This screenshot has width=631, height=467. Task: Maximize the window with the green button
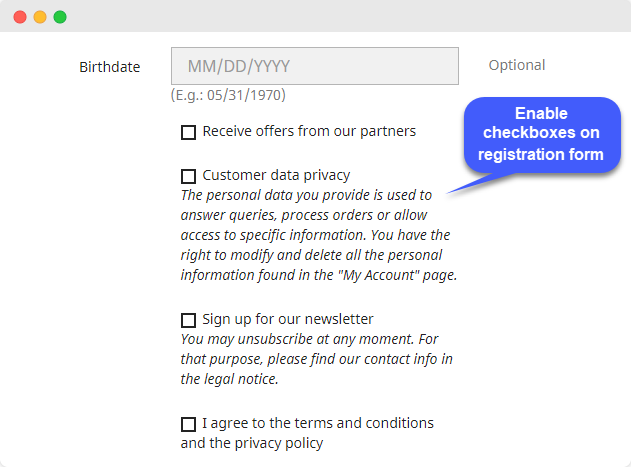60,17
